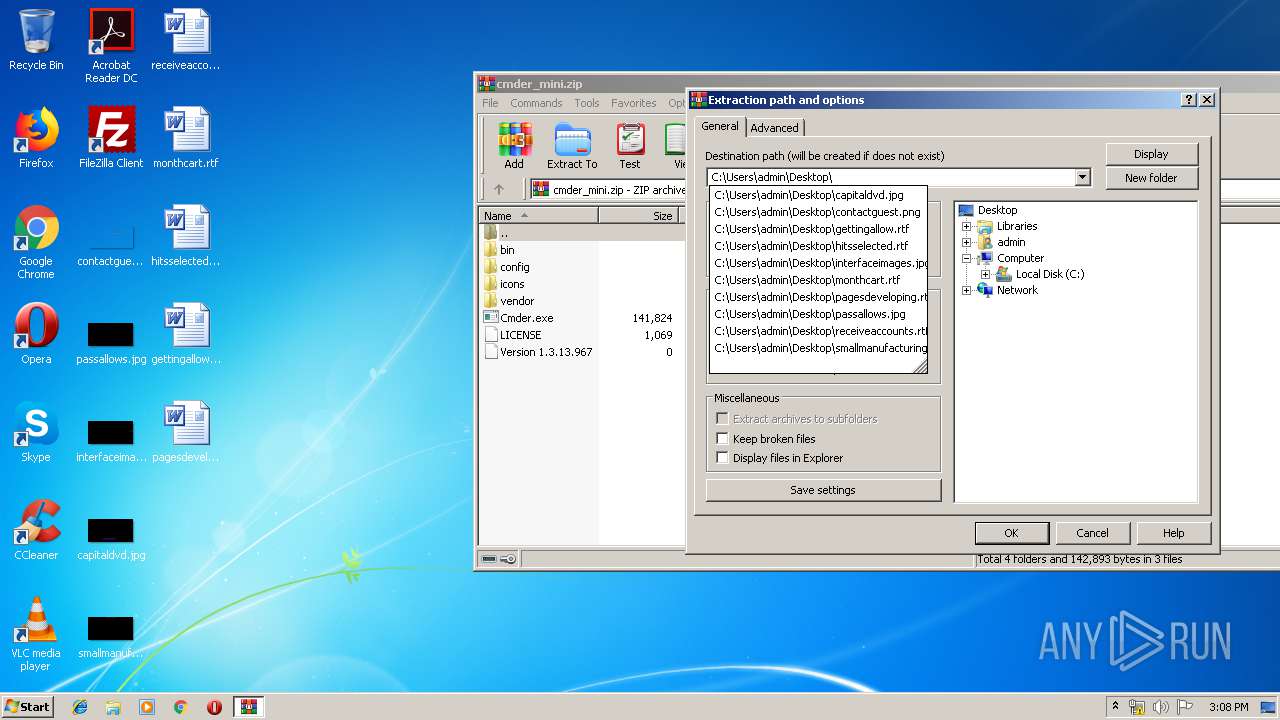Select capitaldvd.jpg desktop file
The width and height of the screenshot is (1280, 720).
(111, 538)
